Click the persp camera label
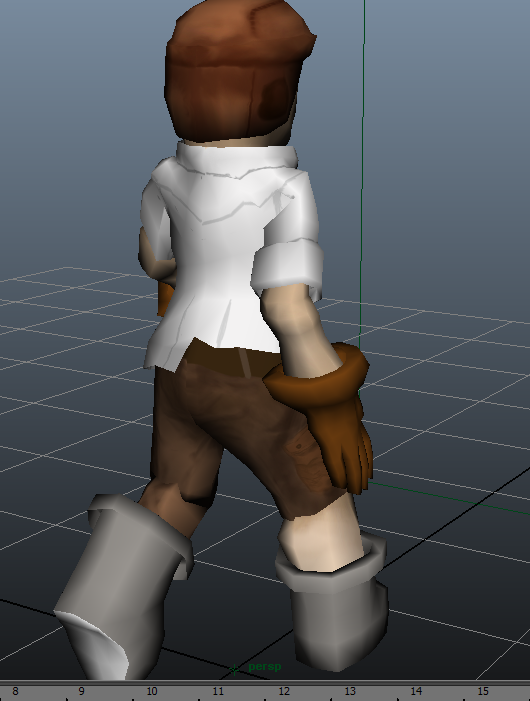Image resolution: width=530 pixels, height=701 pixels. pyautogui.click(x=265, y=667)
